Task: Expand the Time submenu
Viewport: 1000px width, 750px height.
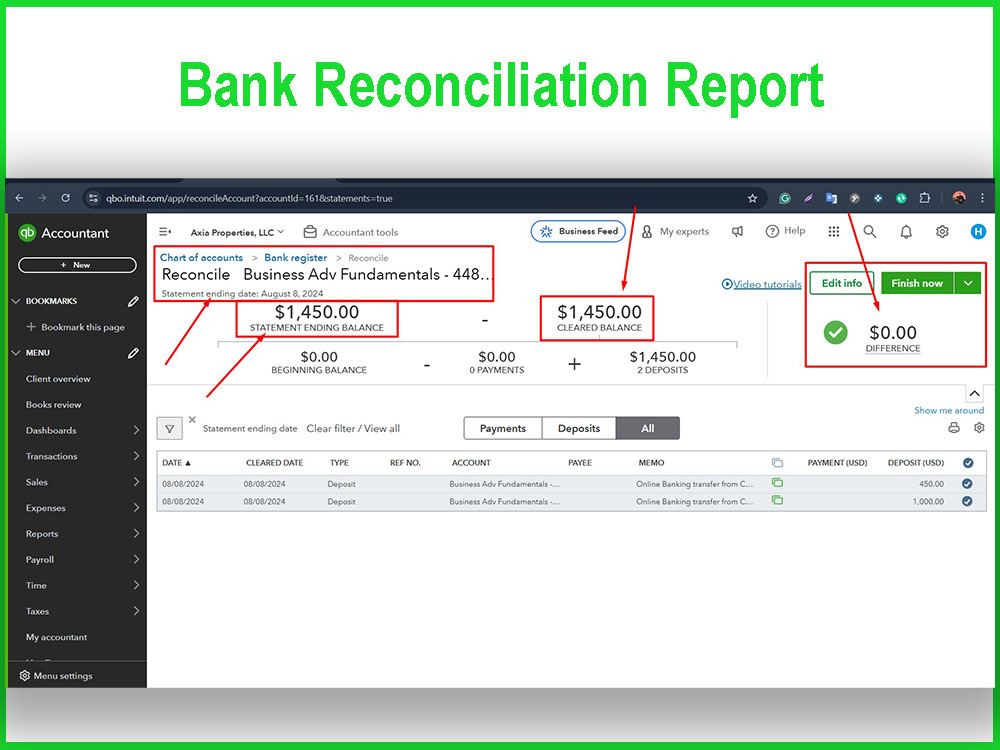Action: tap(136, 585)
